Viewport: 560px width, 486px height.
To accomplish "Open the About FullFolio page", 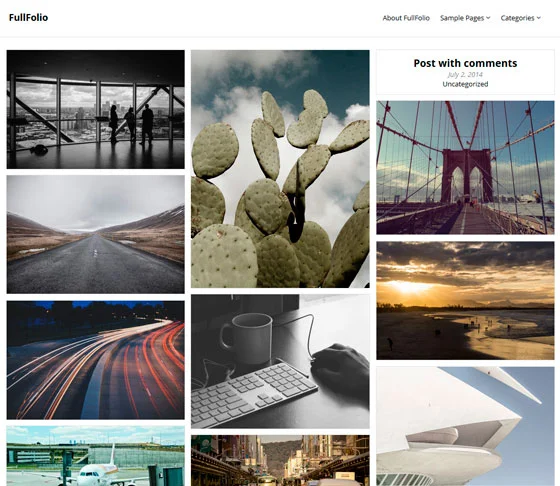I will click(x=406, y=18).
